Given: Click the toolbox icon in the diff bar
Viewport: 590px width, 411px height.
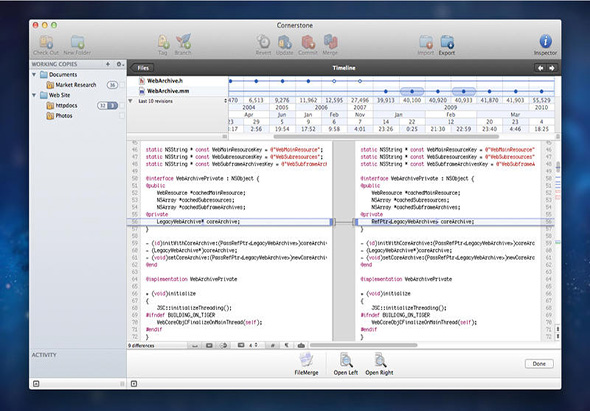Looking at the screenshot, I should [x=301, y=346].
